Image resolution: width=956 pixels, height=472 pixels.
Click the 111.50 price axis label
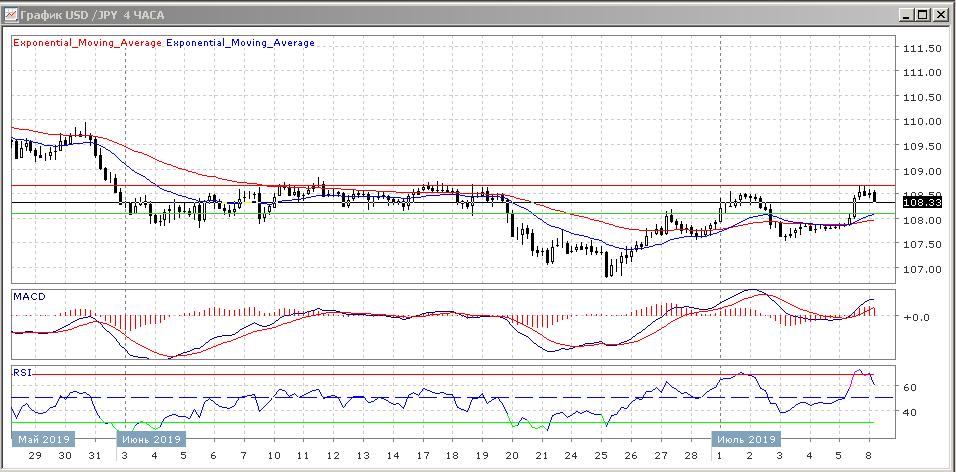coord(919,48)
